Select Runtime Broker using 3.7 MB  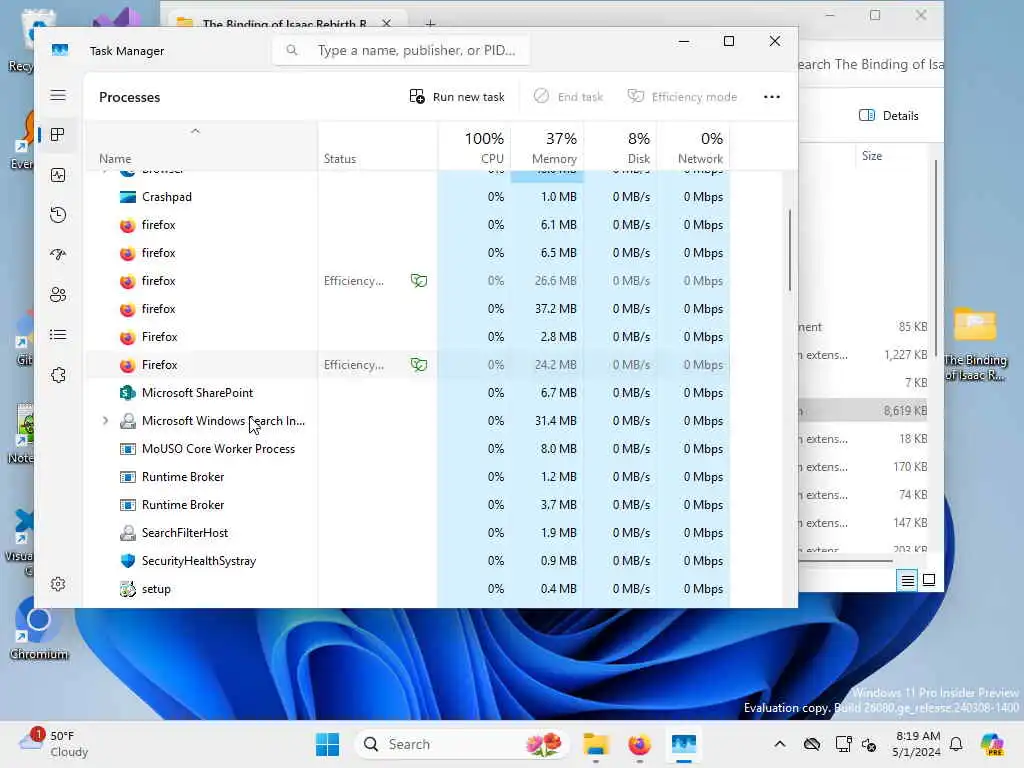(408, 505)
